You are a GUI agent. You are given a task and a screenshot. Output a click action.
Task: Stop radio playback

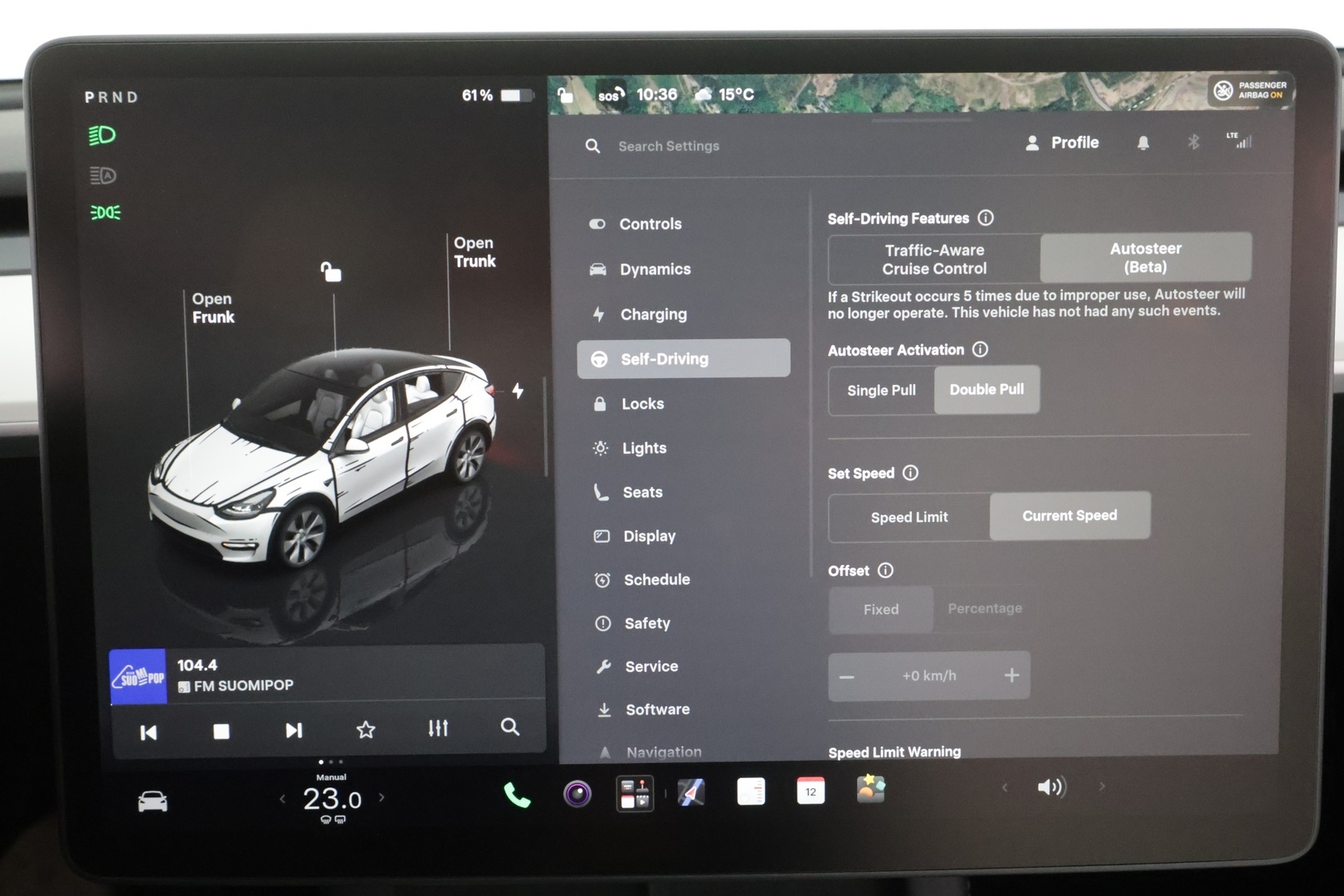point(222,731)
